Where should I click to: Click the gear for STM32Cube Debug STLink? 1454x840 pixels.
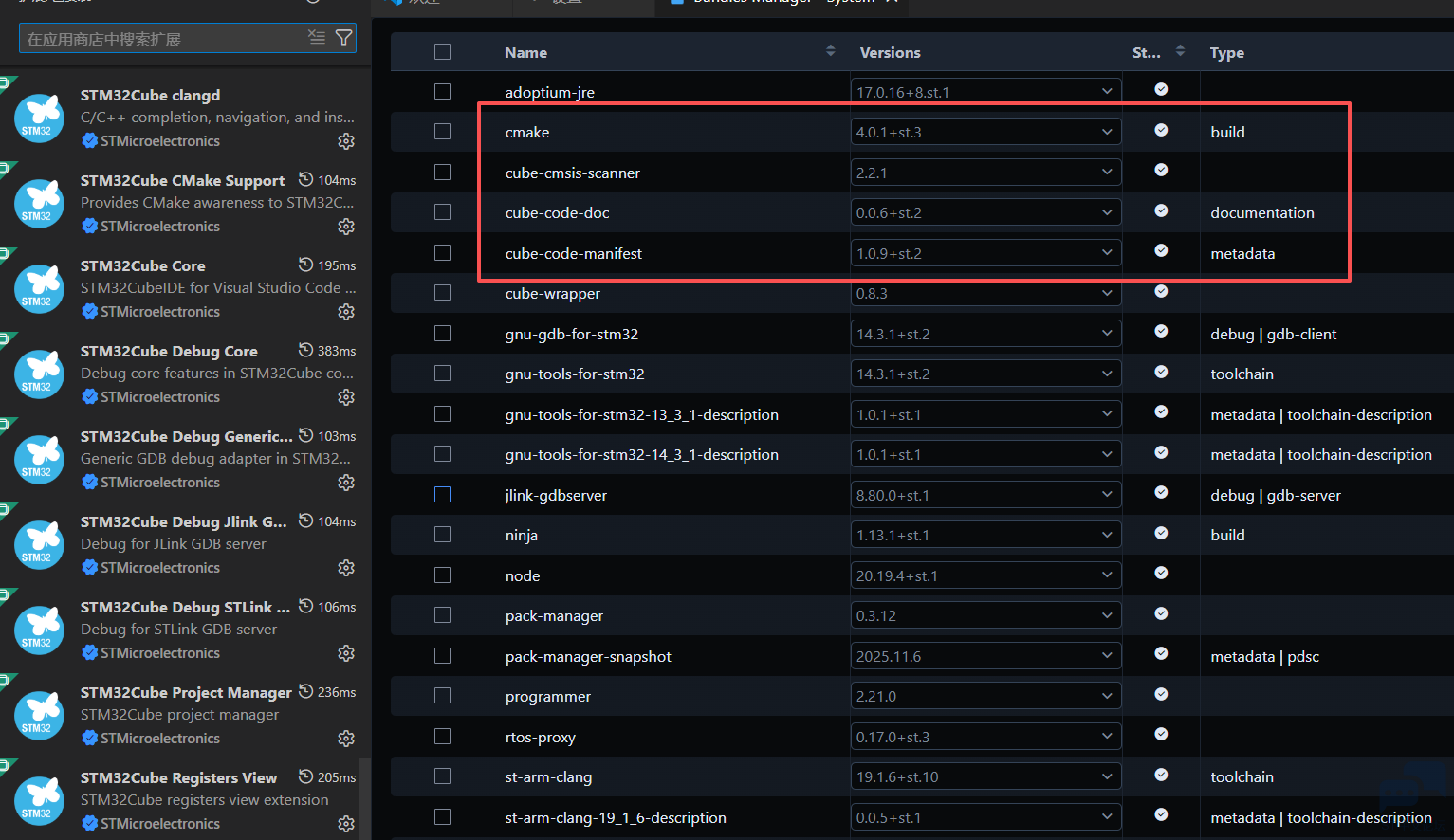(x=346, y=653)
